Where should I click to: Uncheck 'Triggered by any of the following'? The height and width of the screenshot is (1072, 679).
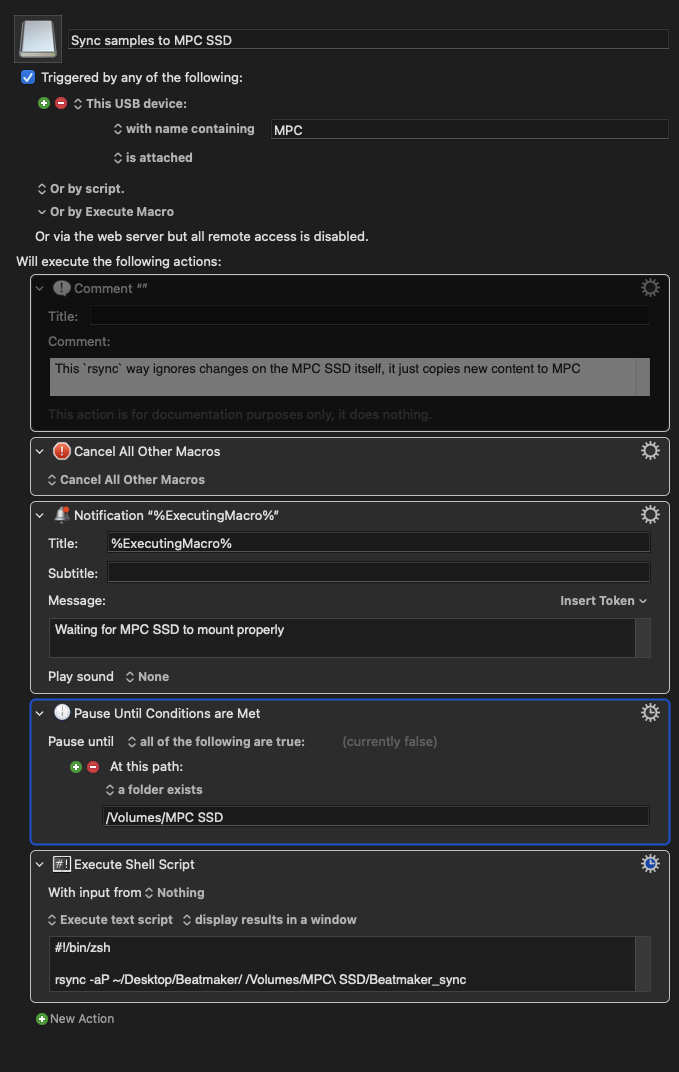point(28,77)
